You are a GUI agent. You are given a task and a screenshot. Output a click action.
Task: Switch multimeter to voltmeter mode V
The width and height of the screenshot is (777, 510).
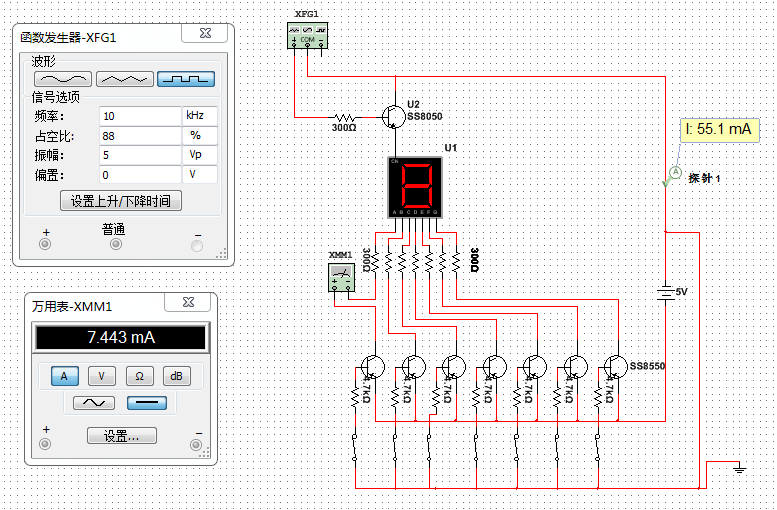[x=102, y=376]
